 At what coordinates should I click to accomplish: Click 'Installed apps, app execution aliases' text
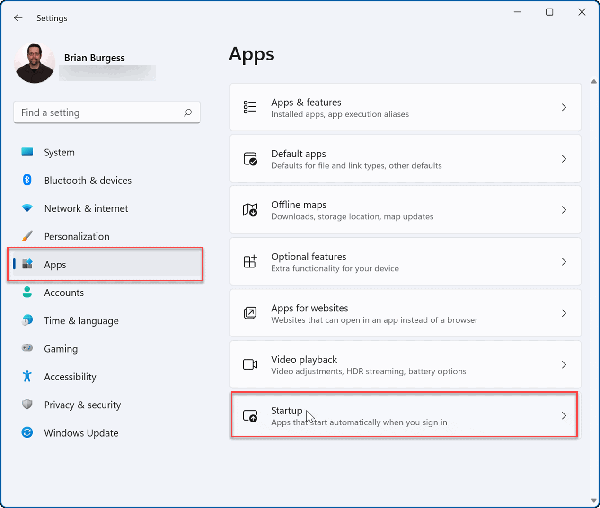pyautogui.click(x=340, y=114)
